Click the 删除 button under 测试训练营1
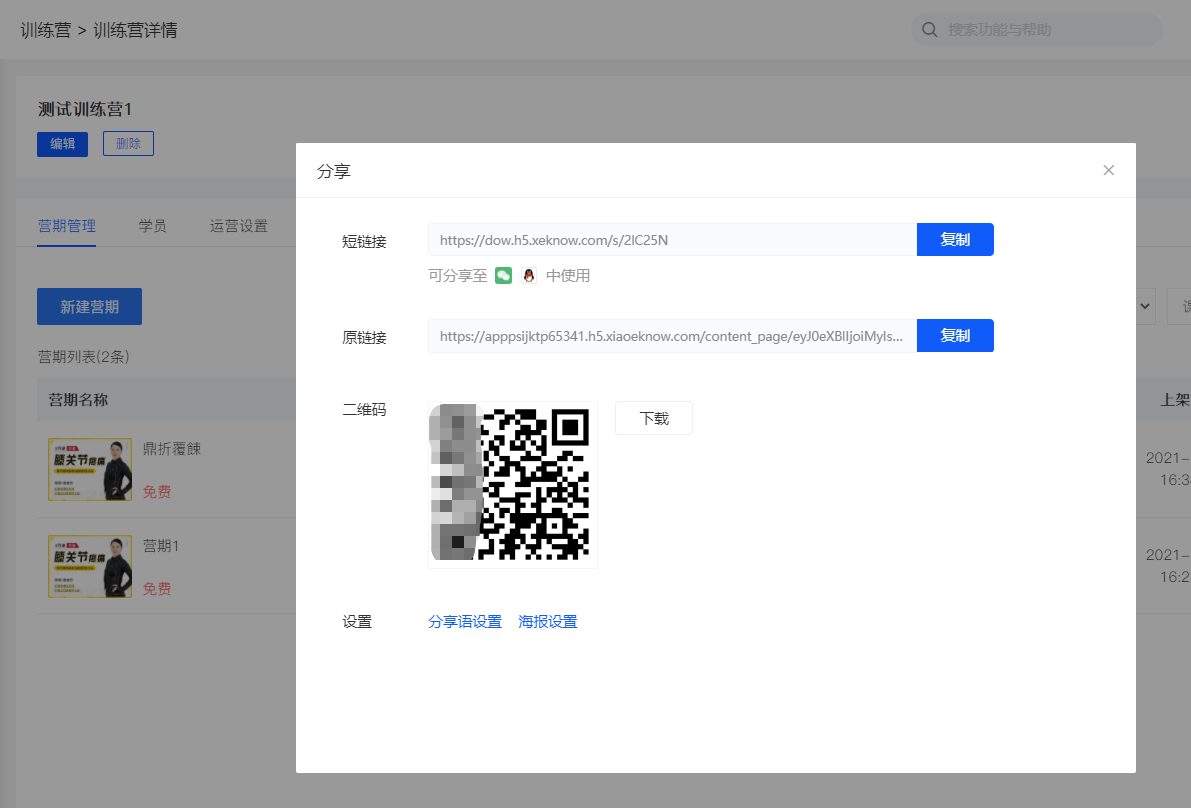Image resolution: width=1191 pixels, height=808 pixels. click(x=128, y=144)
